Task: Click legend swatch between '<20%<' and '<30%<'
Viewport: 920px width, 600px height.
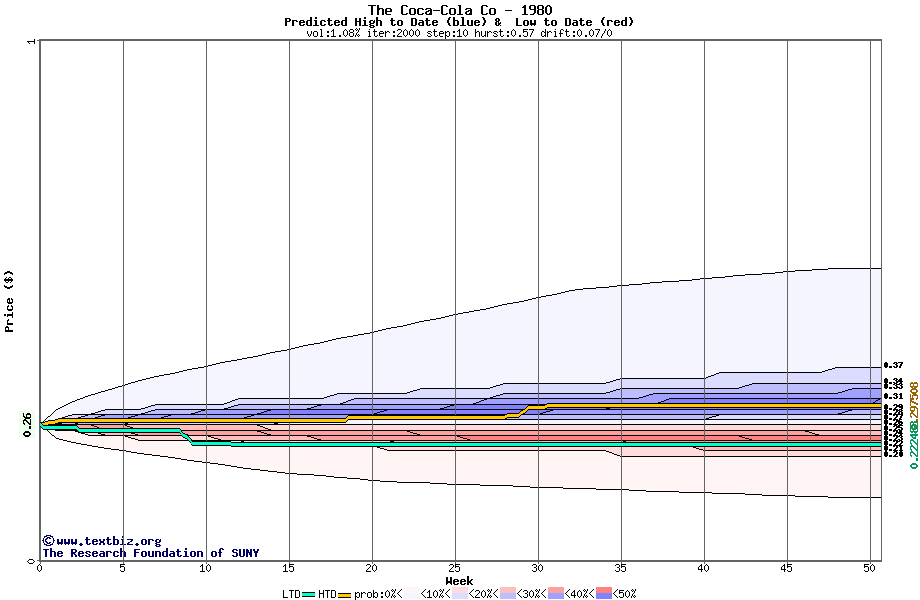Action: coord(508,593)
